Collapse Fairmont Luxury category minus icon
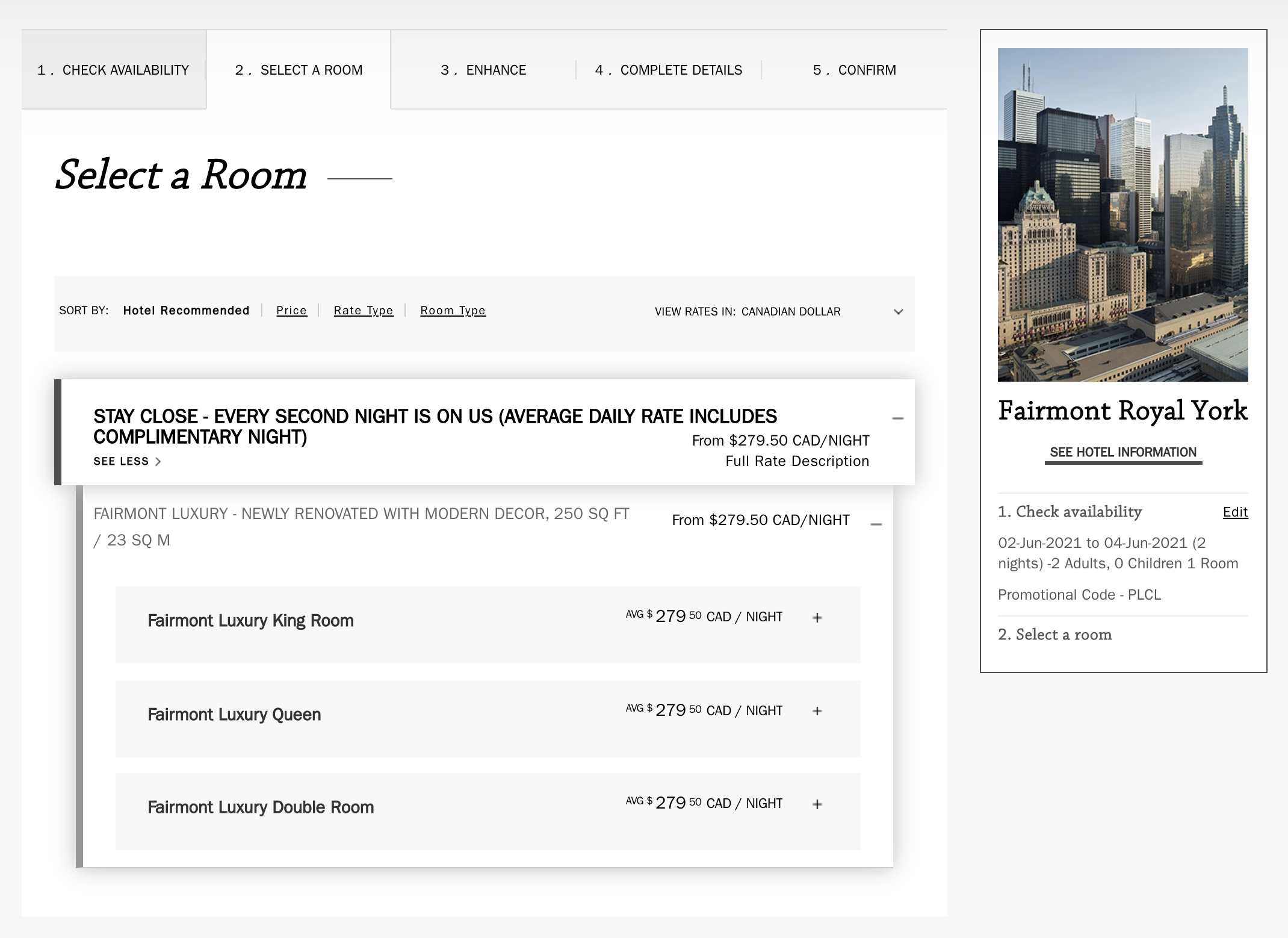The height and width of the screenshot is (938, 1288). click(x=876, y=524)
